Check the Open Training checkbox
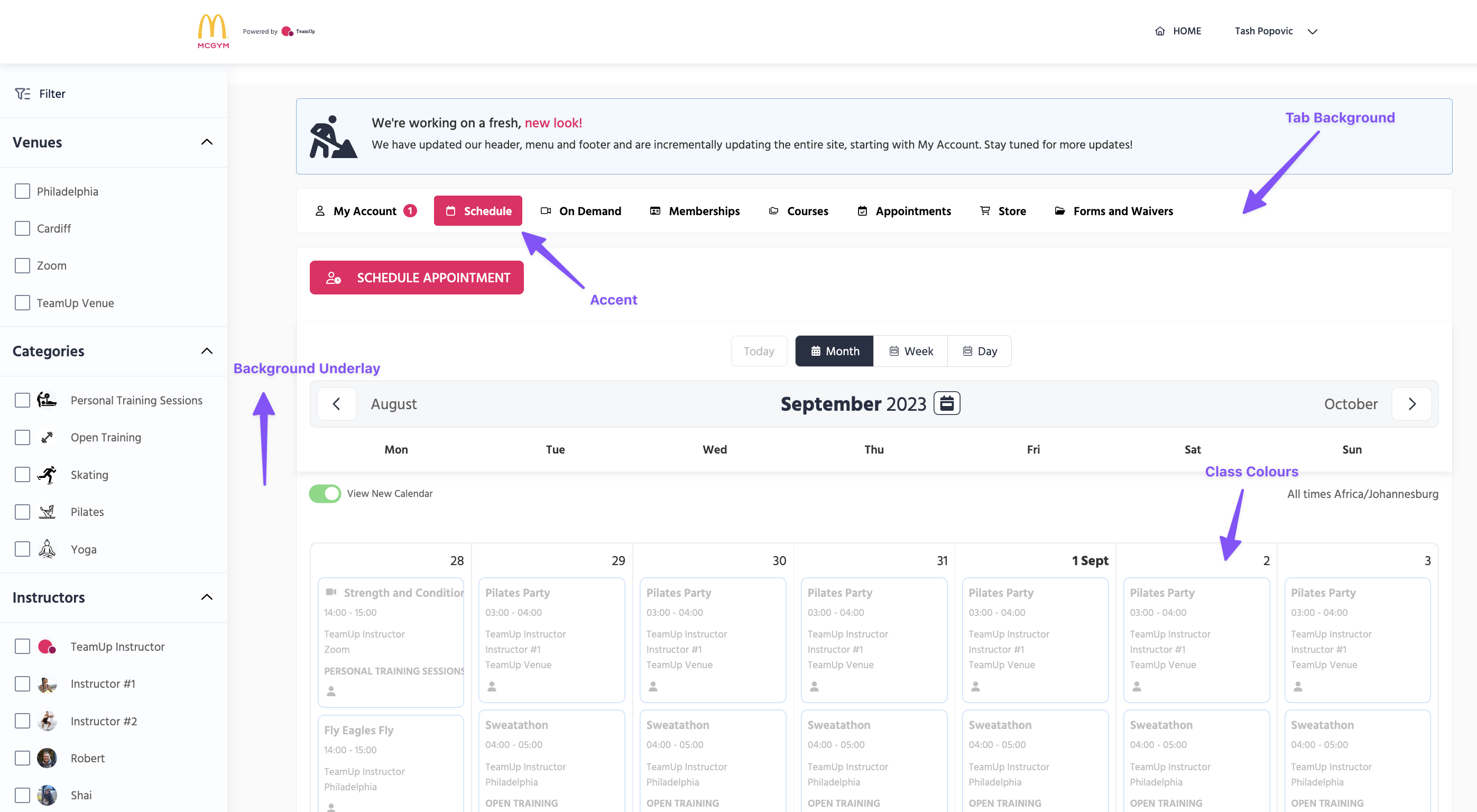1477x812 pixels. tap(22, 437)
